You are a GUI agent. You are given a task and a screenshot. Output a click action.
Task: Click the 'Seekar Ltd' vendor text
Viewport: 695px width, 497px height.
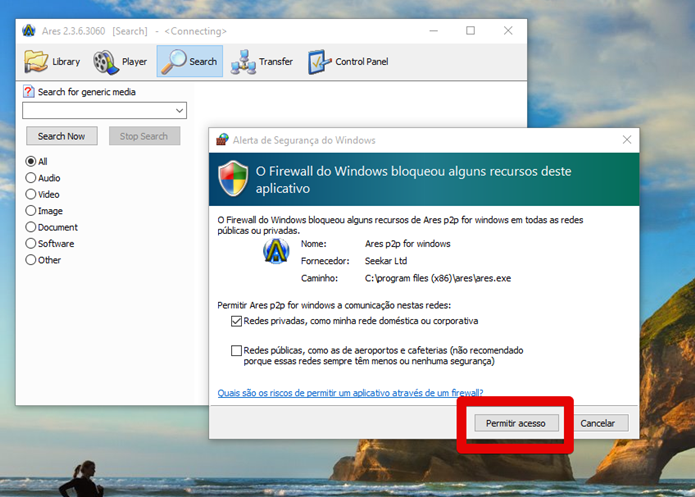point(386,261)
